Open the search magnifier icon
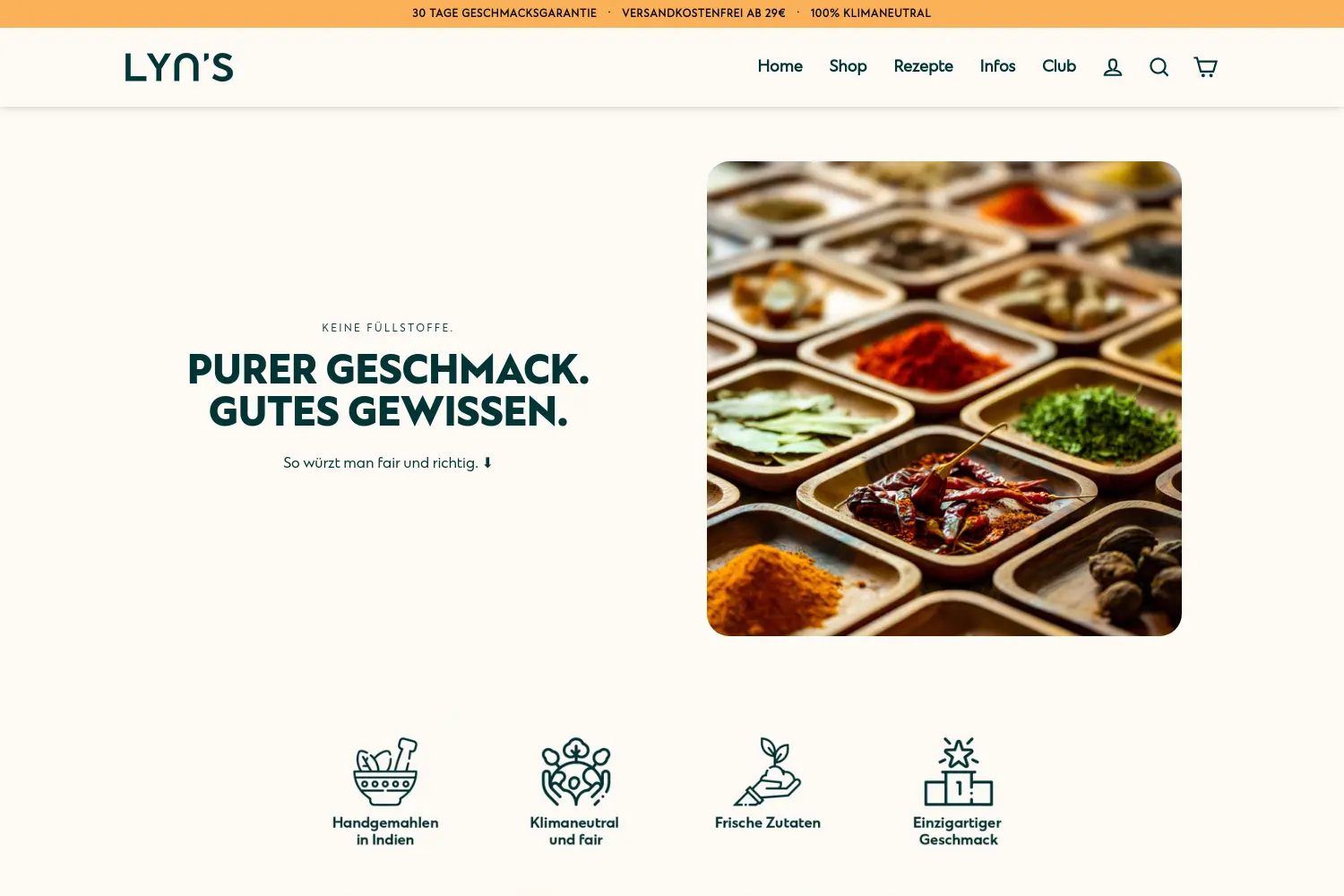This screenshot has width=1344, height=896. click(x=1159, y=67)
